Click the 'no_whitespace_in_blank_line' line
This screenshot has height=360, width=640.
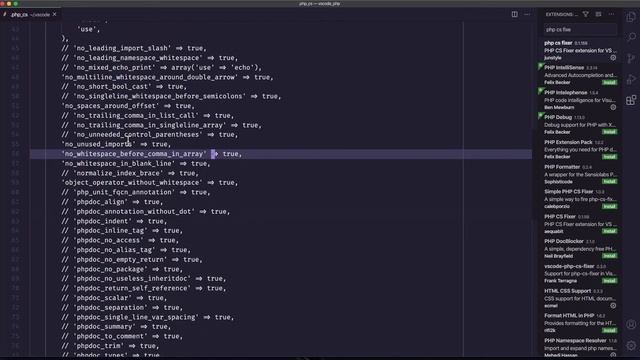pos(136,163)
